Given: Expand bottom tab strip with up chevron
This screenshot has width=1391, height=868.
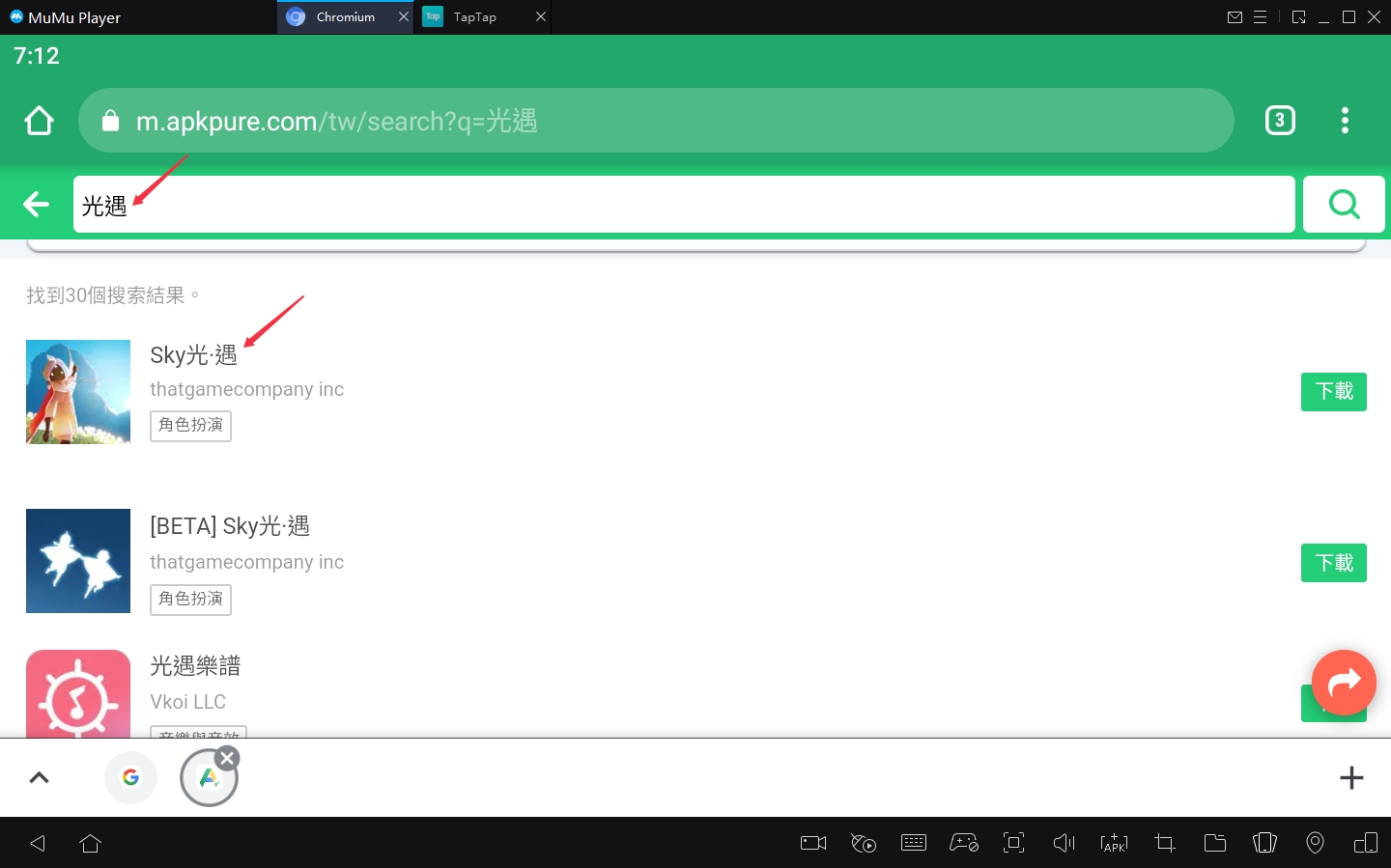Looking at the screenshot, I should tap(39, 777).
